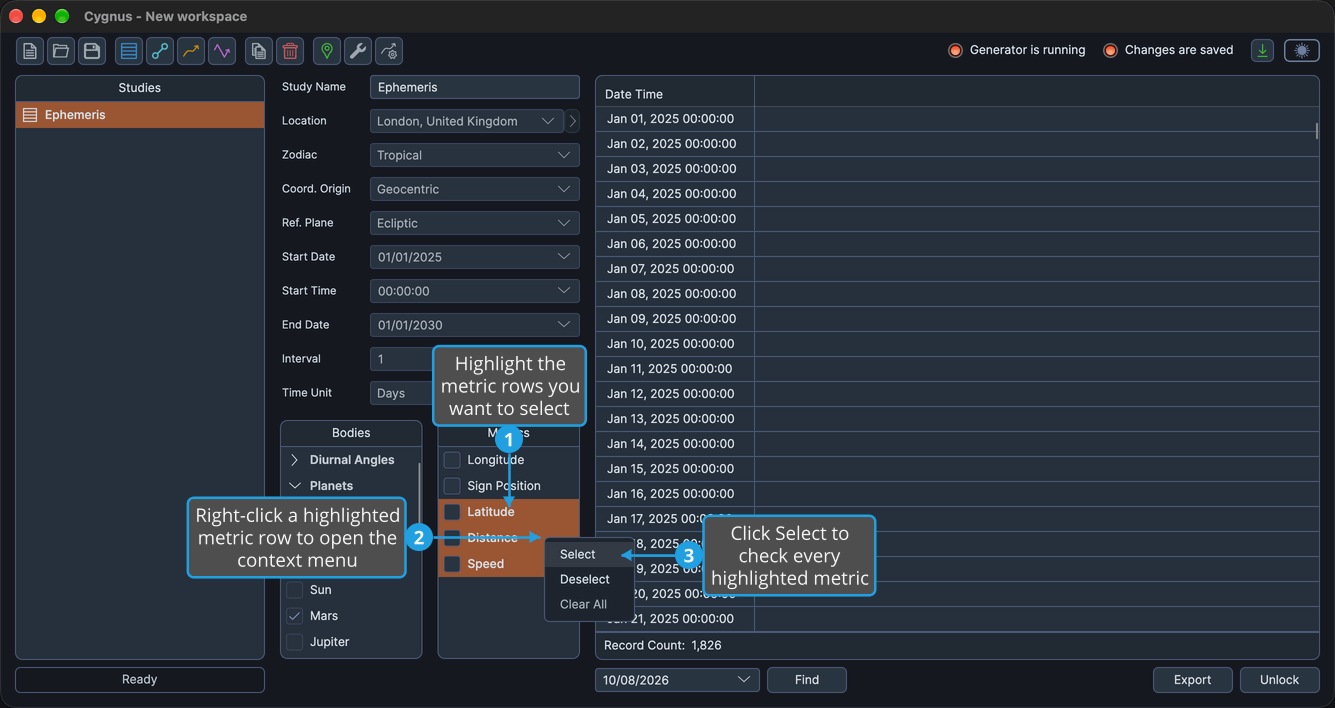Click the Record Count: 1,826 text
Screen dimensions: 1335x708
pyautogui.click(x=663, y=646)
